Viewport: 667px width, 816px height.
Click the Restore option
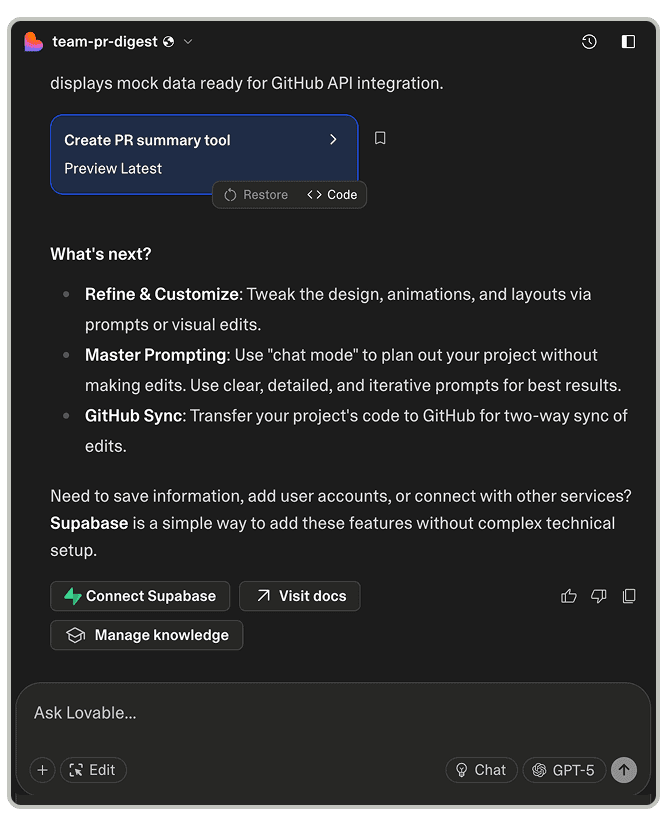pyautogui.click(x=256, y=195)
